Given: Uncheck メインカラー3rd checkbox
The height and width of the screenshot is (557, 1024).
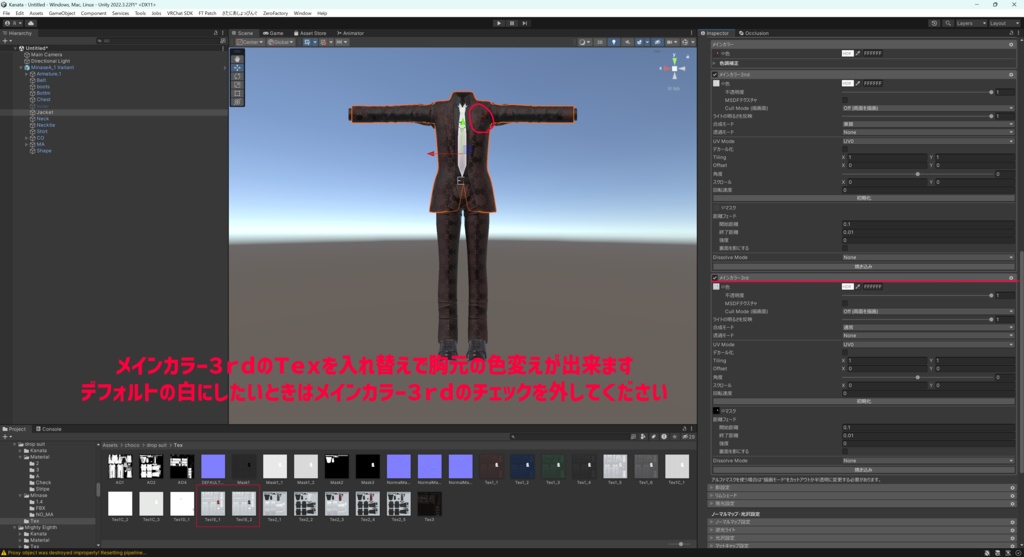Looking at the screenshot, I should (715, 278).
